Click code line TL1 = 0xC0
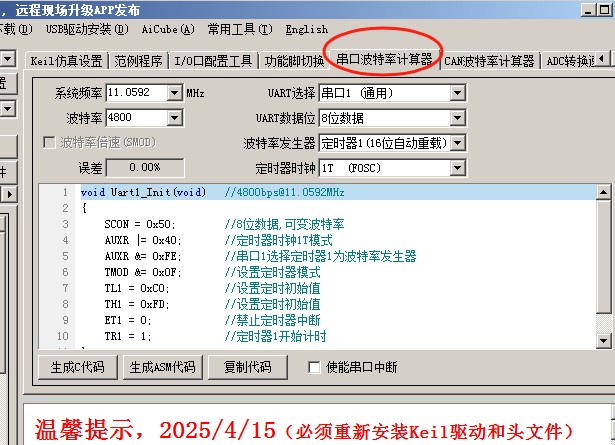 [x=137, y=288]
